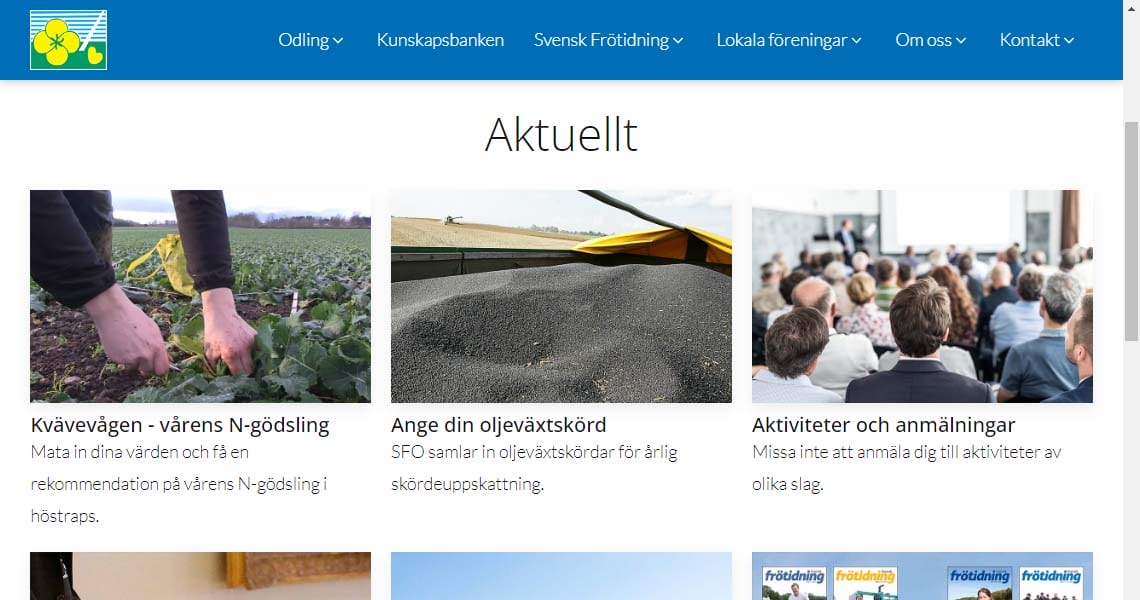The width and height of the screenshot is (1140, 600).
Task: Expand the Lokala föreningar dropdown
Action: [x=789, y=40]
